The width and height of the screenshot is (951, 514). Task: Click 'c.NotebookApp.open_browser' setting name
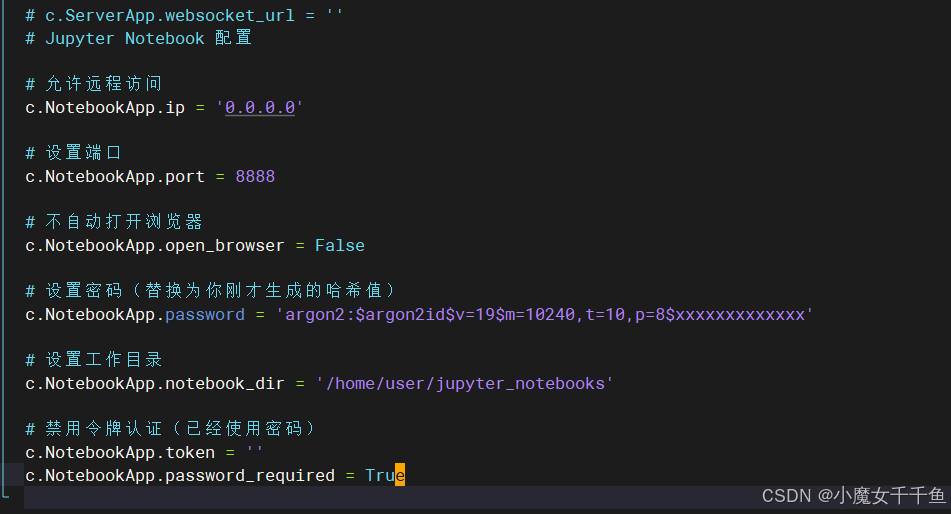tap(155, 246)
